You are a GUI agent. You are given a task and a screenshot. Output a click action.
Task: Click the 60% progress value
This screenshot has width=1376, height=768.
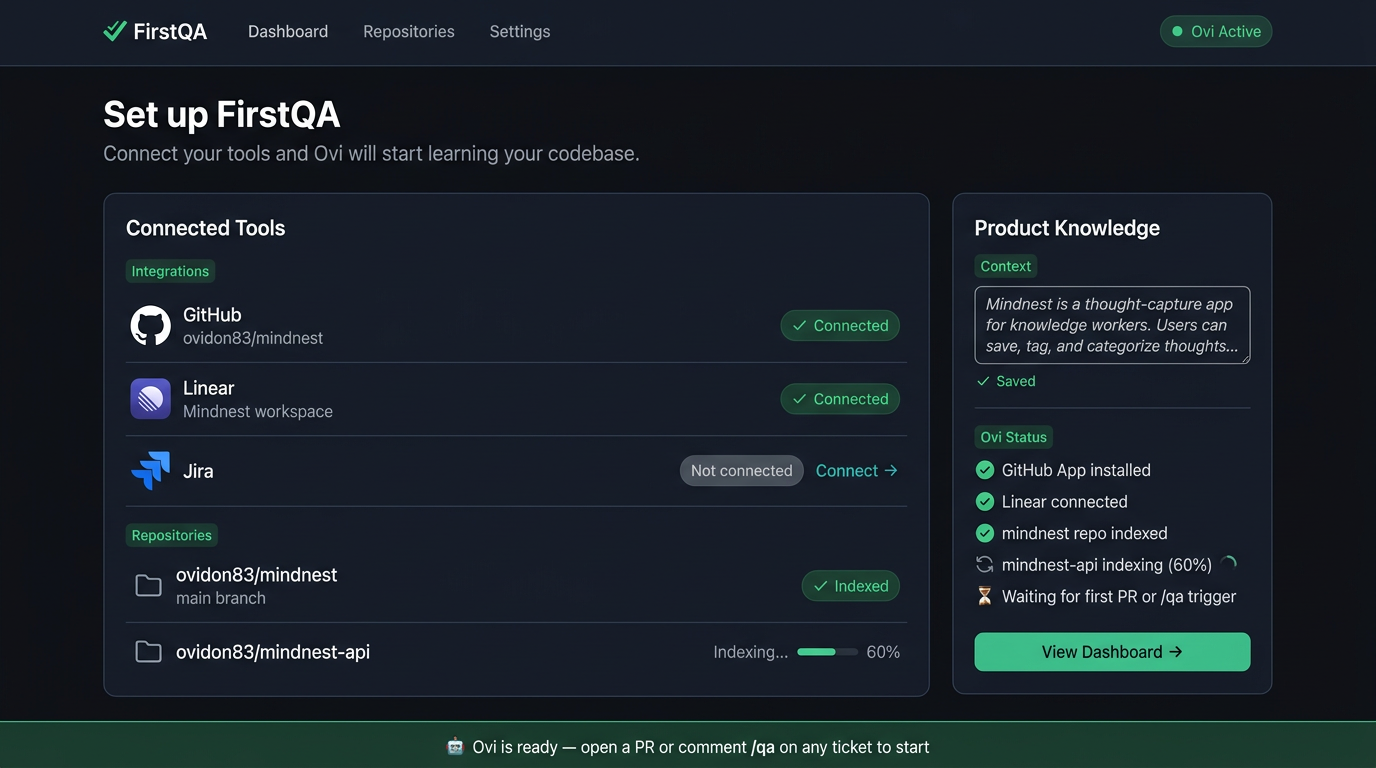883,652
